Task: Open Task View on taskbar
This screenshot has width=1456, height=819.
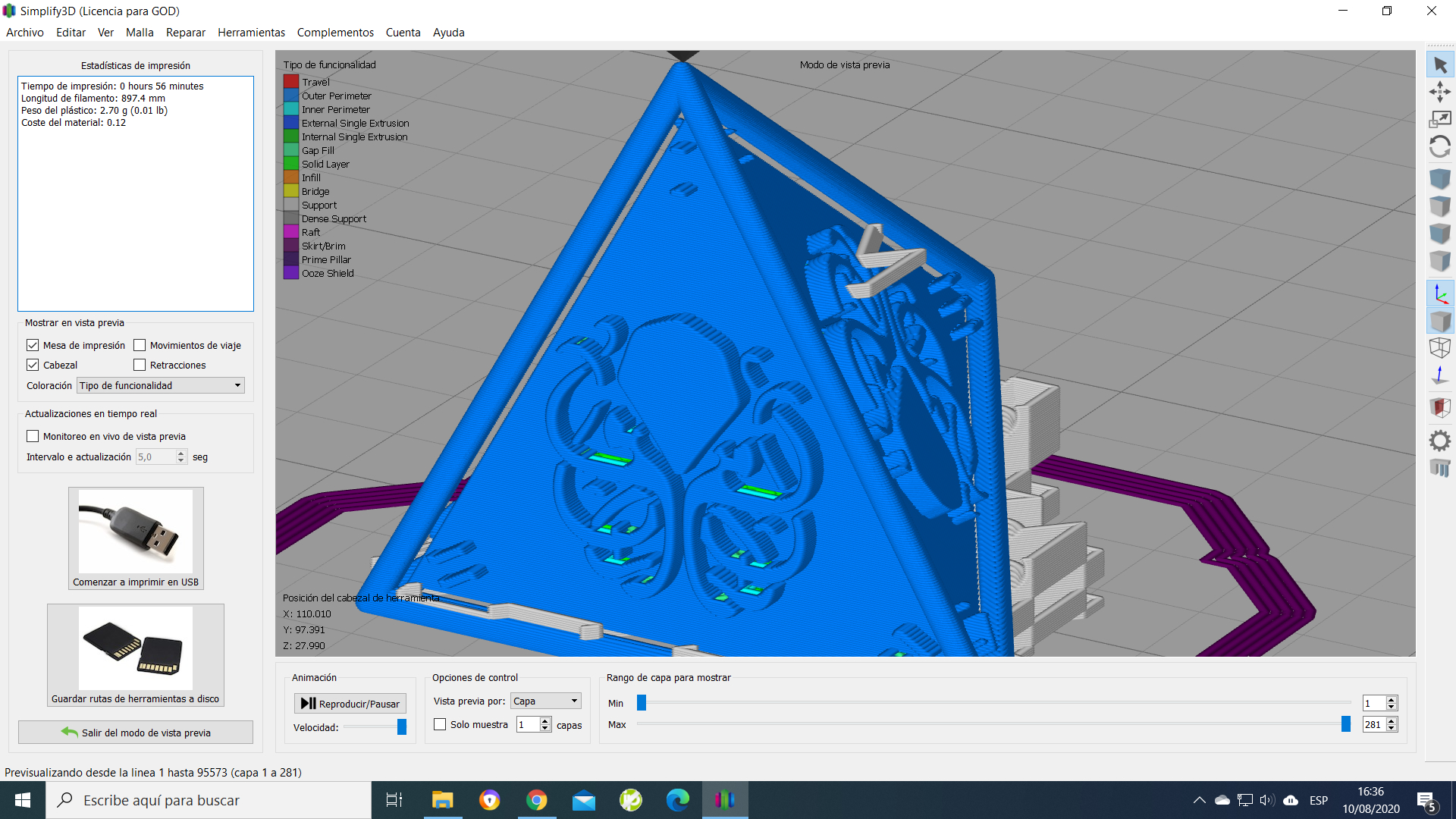Action: tap(394, 800)
